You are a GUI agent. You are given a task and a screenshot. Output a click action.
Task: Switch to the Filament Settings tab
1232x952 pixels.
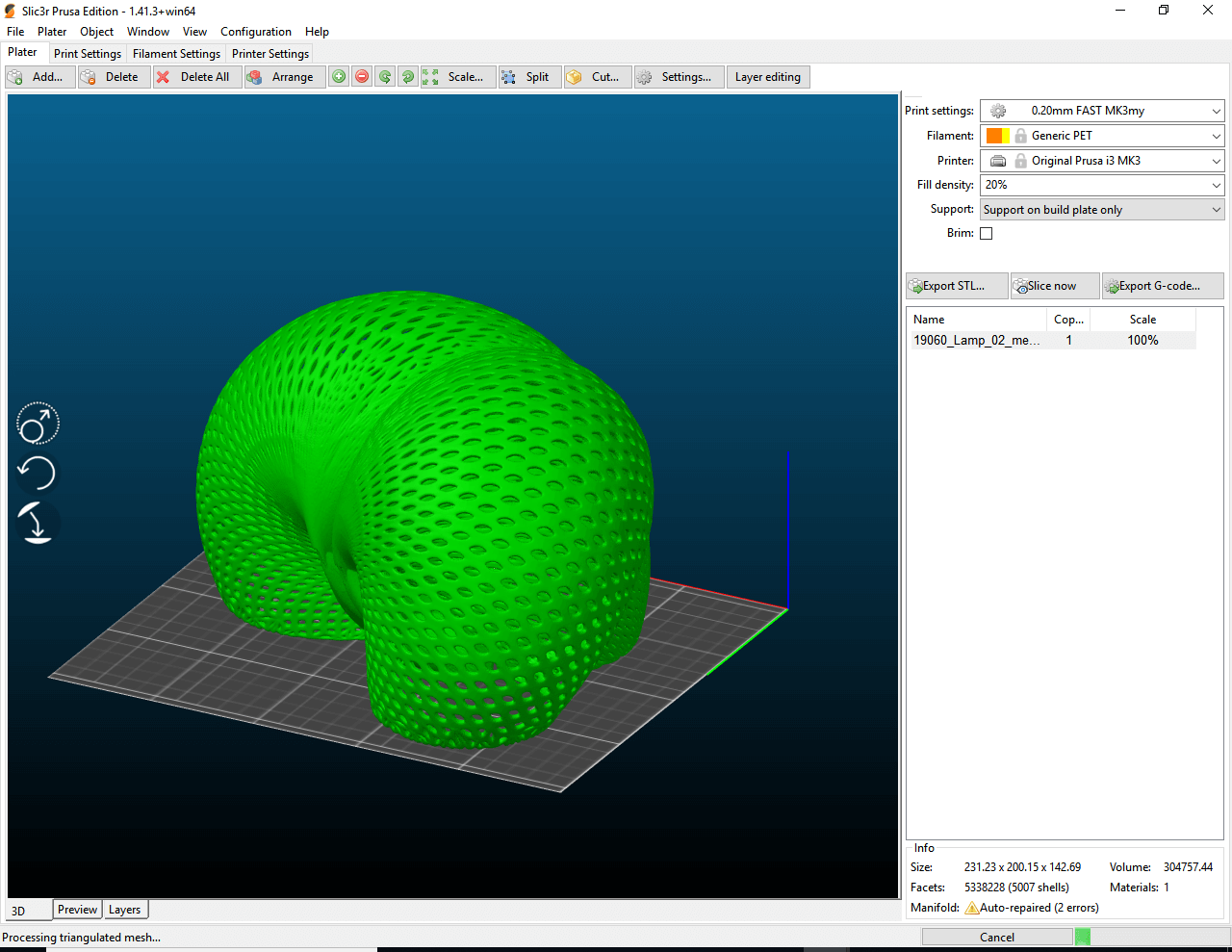coord(176,54)
